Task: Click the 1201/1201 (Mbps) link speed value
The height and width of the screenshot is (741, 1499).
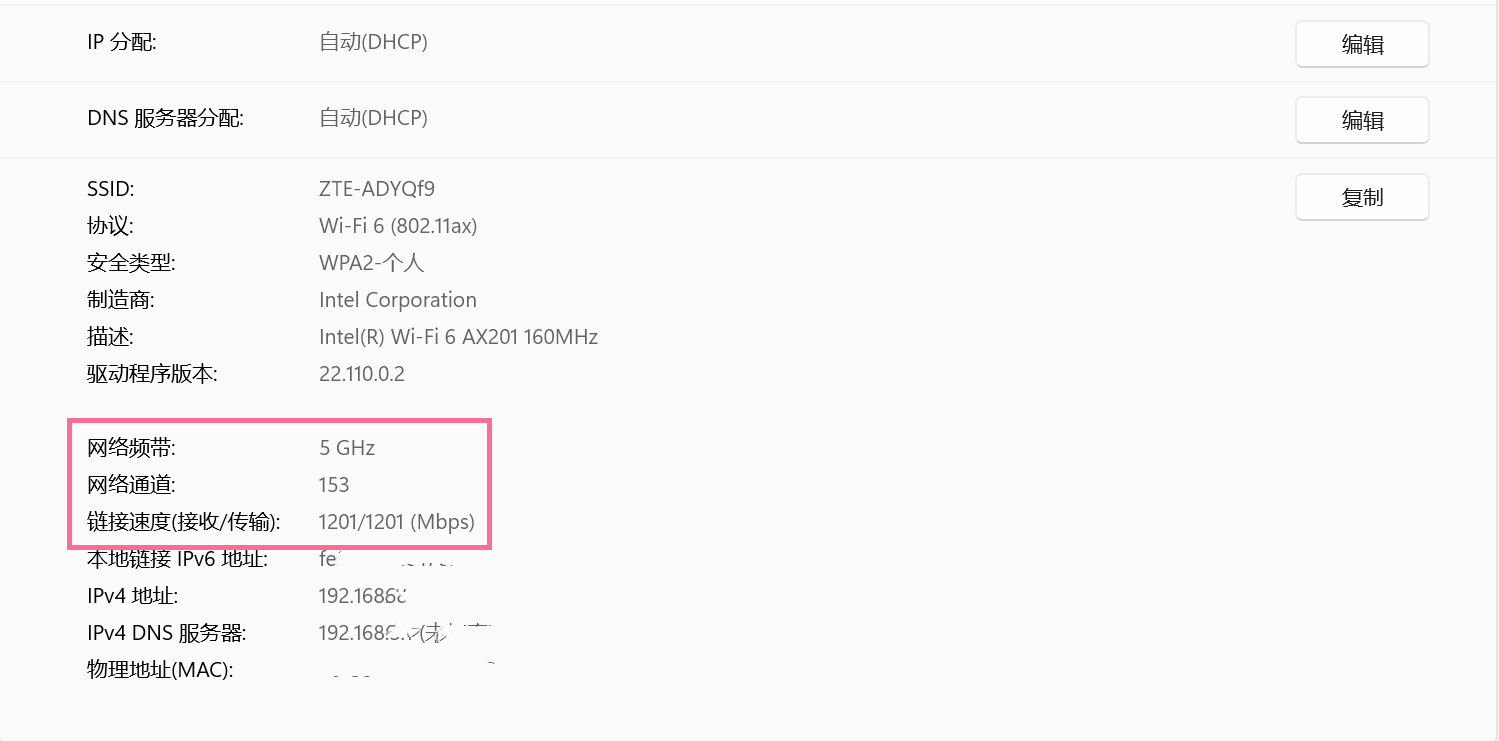Action: coord(396,522)
